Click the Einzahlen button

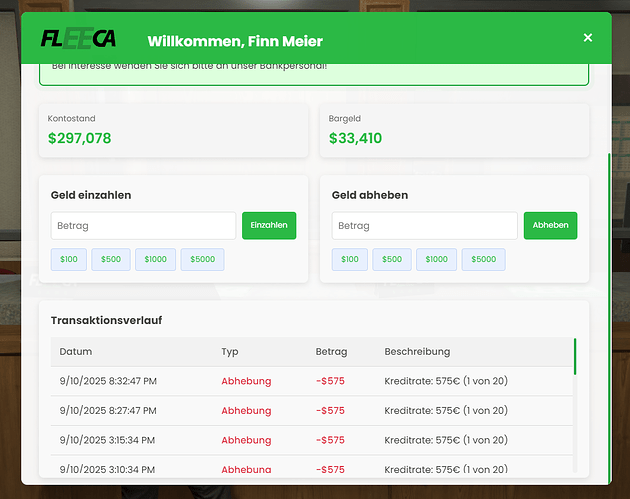coord(269,225)
